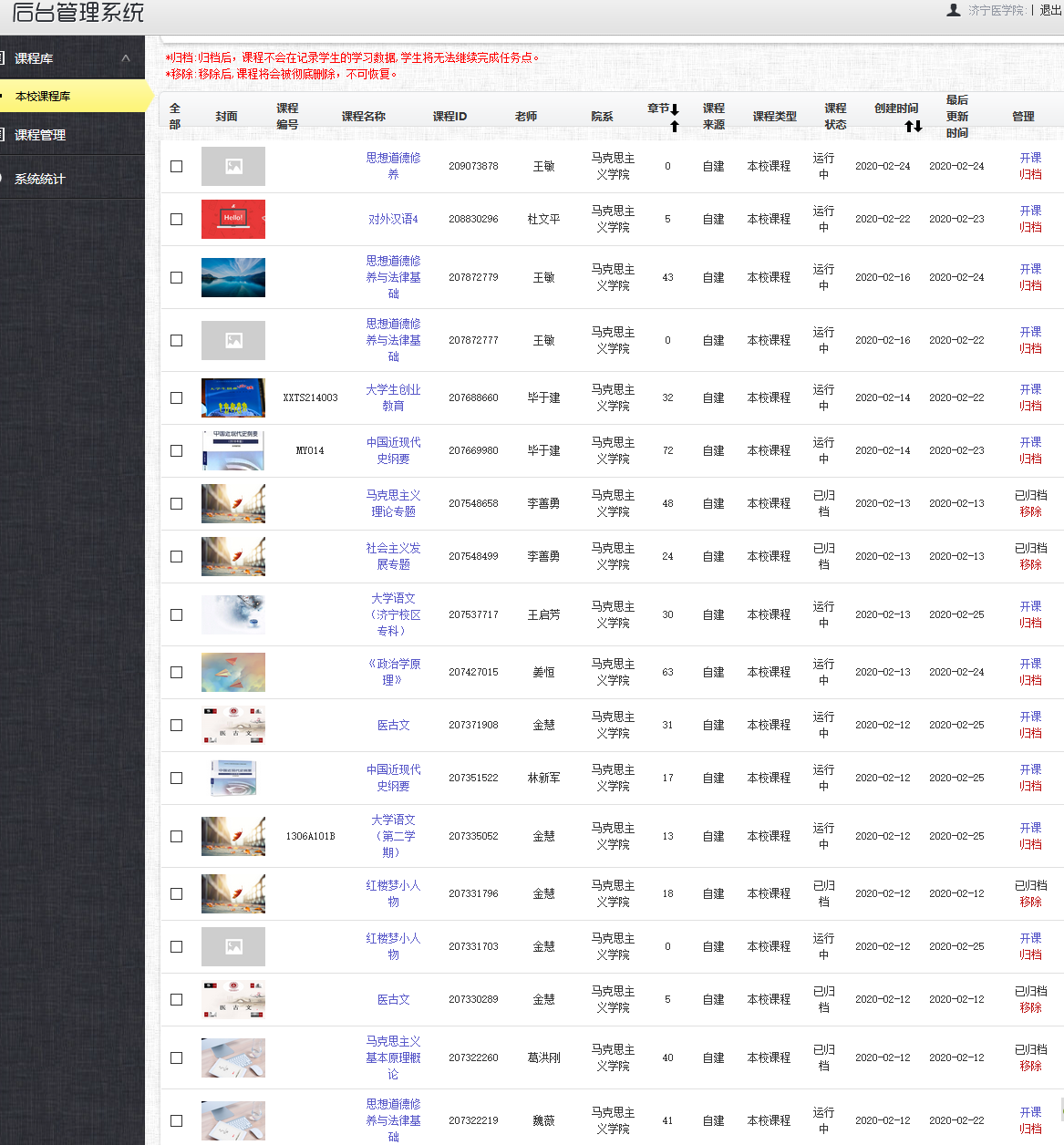
Task: Sort 章节 column ascending with up arrow
Action: (675, 127)
